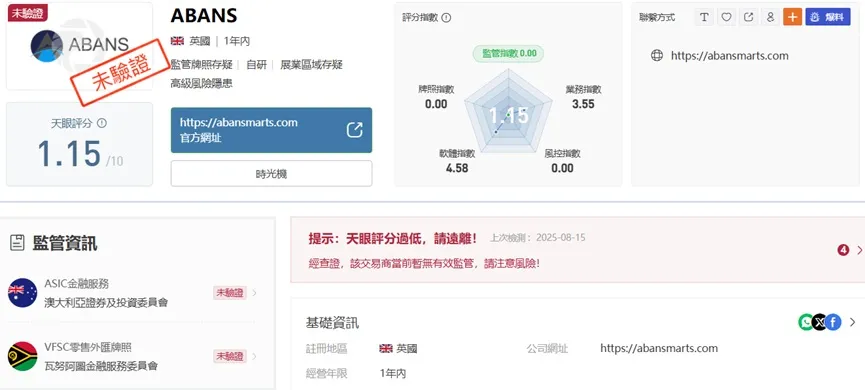Click the globe icon beside abansmarts.com

click(656, 55)
